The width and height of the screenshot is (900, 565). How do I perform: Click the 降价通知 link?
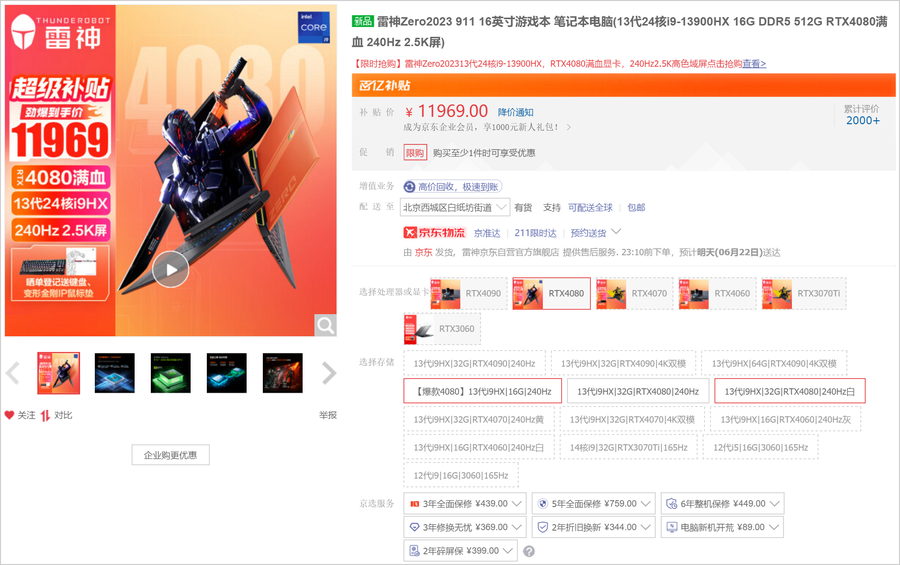[x=515, y=112]
